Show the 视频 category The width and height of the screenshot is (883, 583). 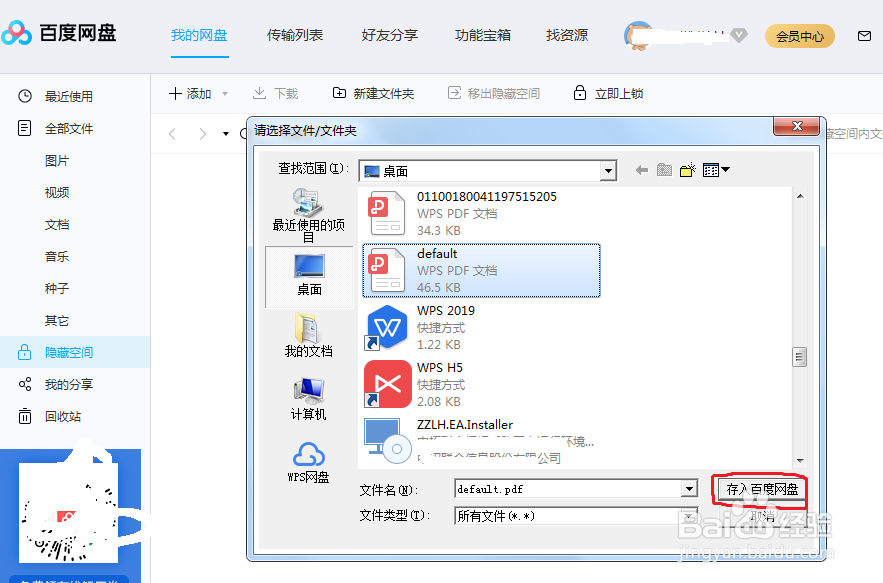tap(57, 193)
